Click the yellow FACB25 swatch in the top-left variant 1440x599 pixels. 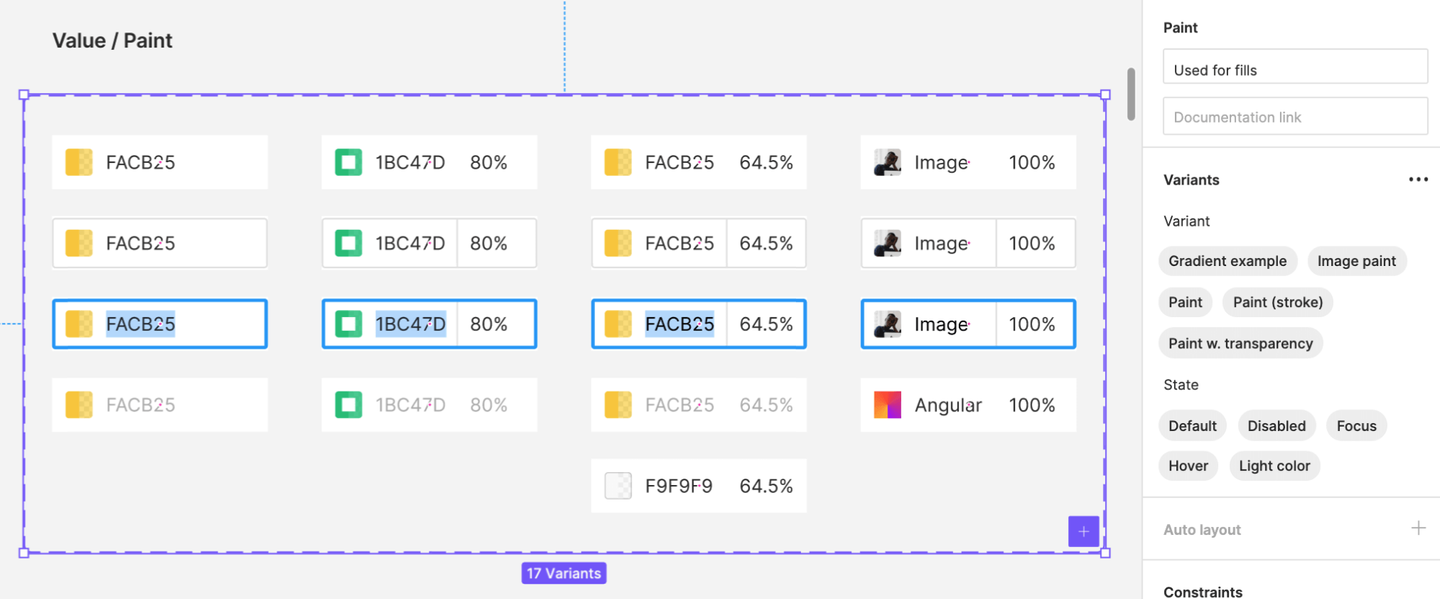[x=79, y=162]
